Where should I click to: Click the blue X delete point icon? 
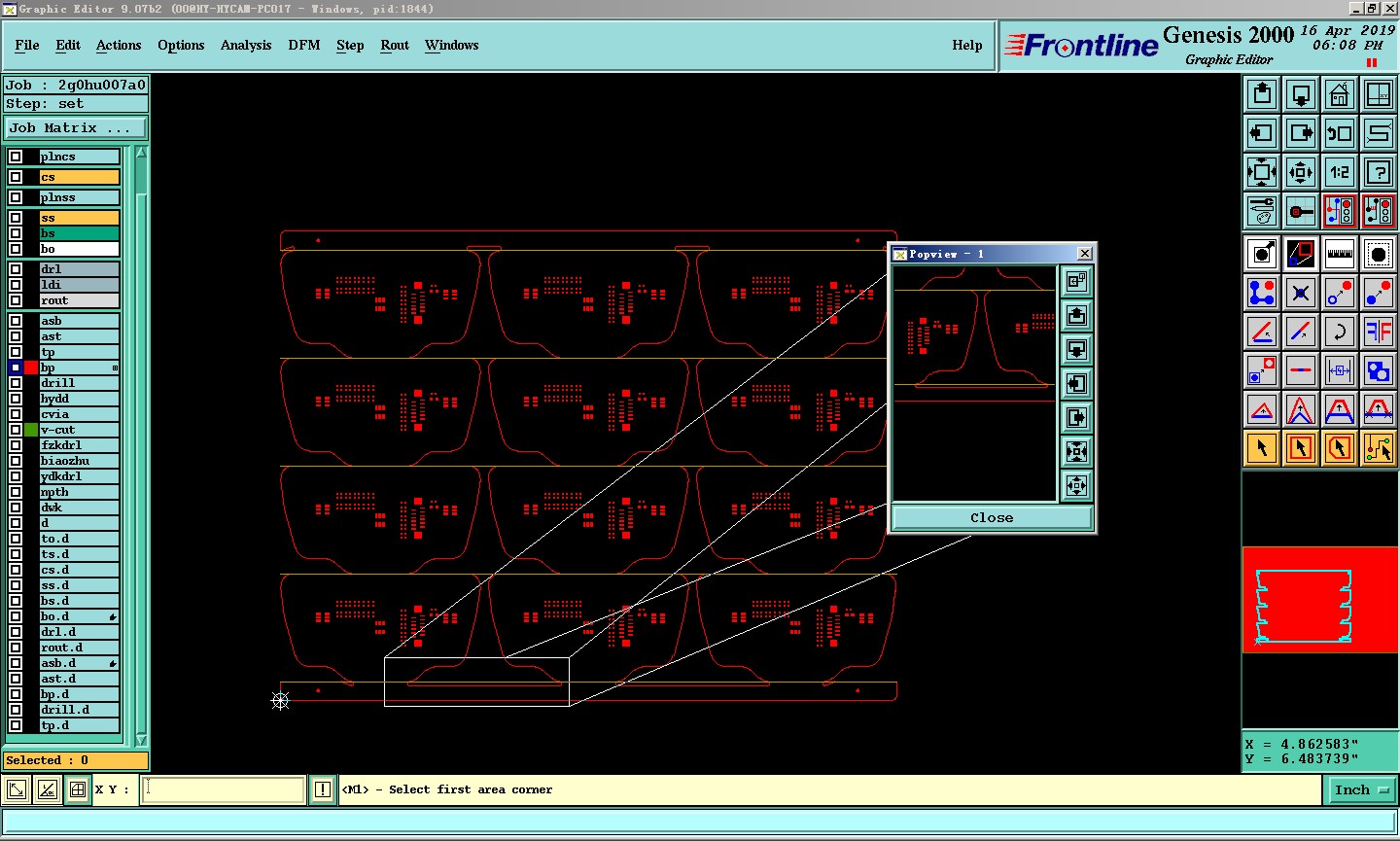pyautogui.click(x=1301, y=293)
